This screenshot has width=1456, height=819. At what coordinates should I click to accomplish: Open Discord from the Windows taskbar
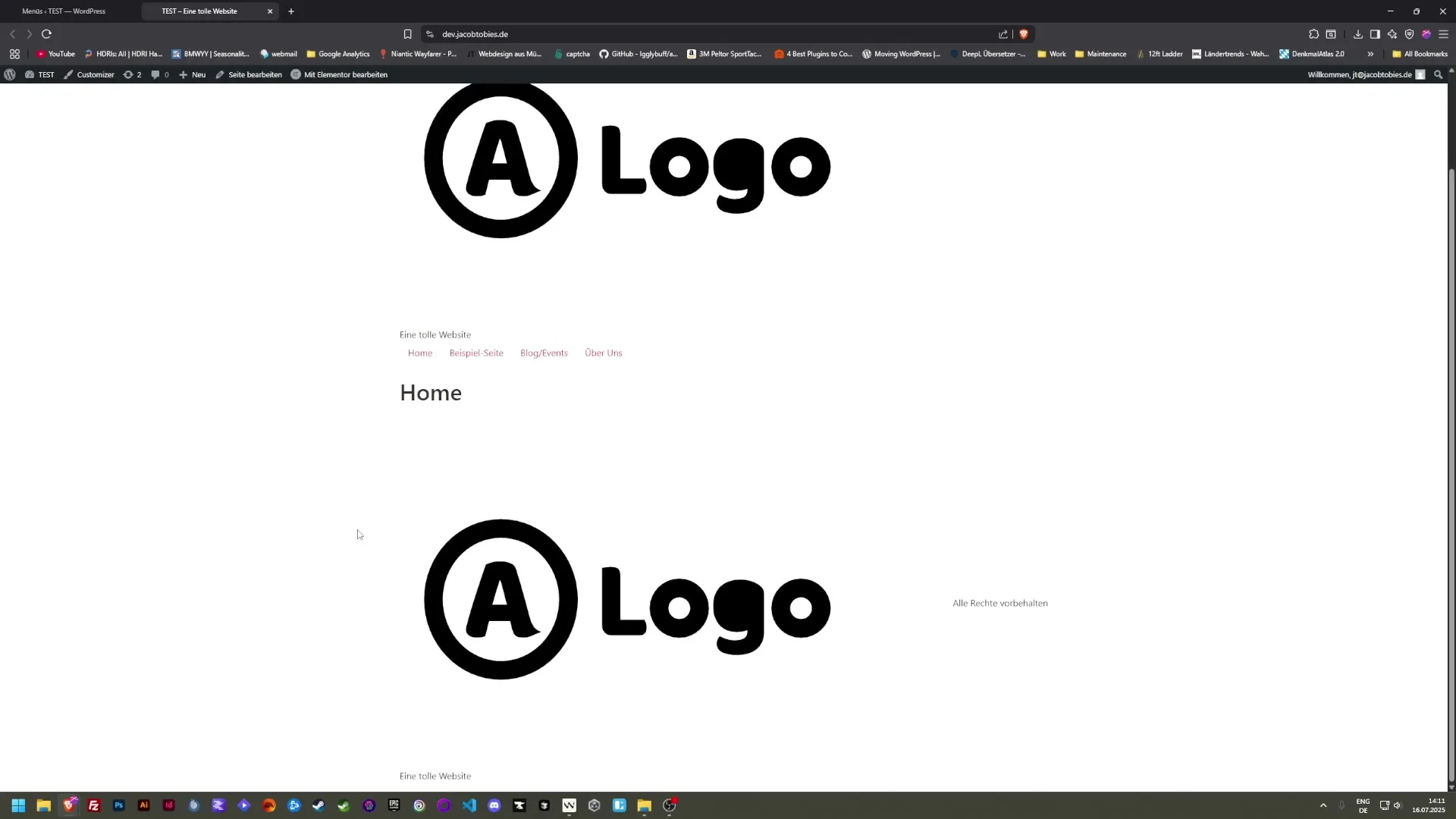tap(494, 805)
